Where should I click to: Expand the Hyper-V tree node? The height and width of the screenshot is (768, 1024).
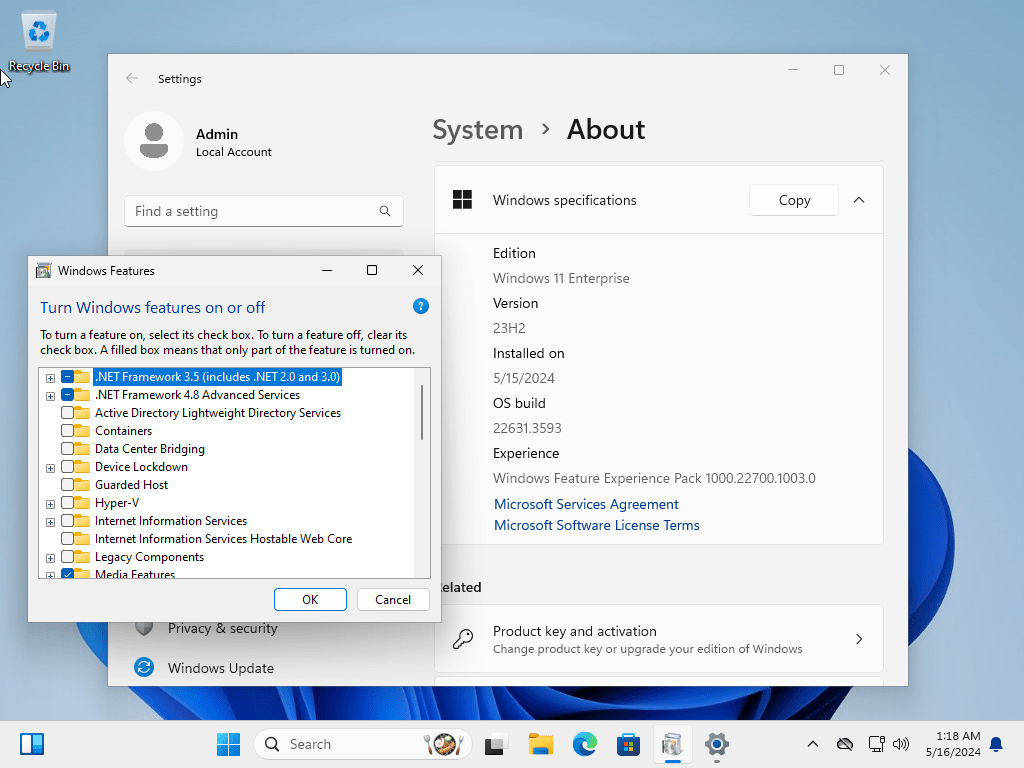(x=50, y=503)
